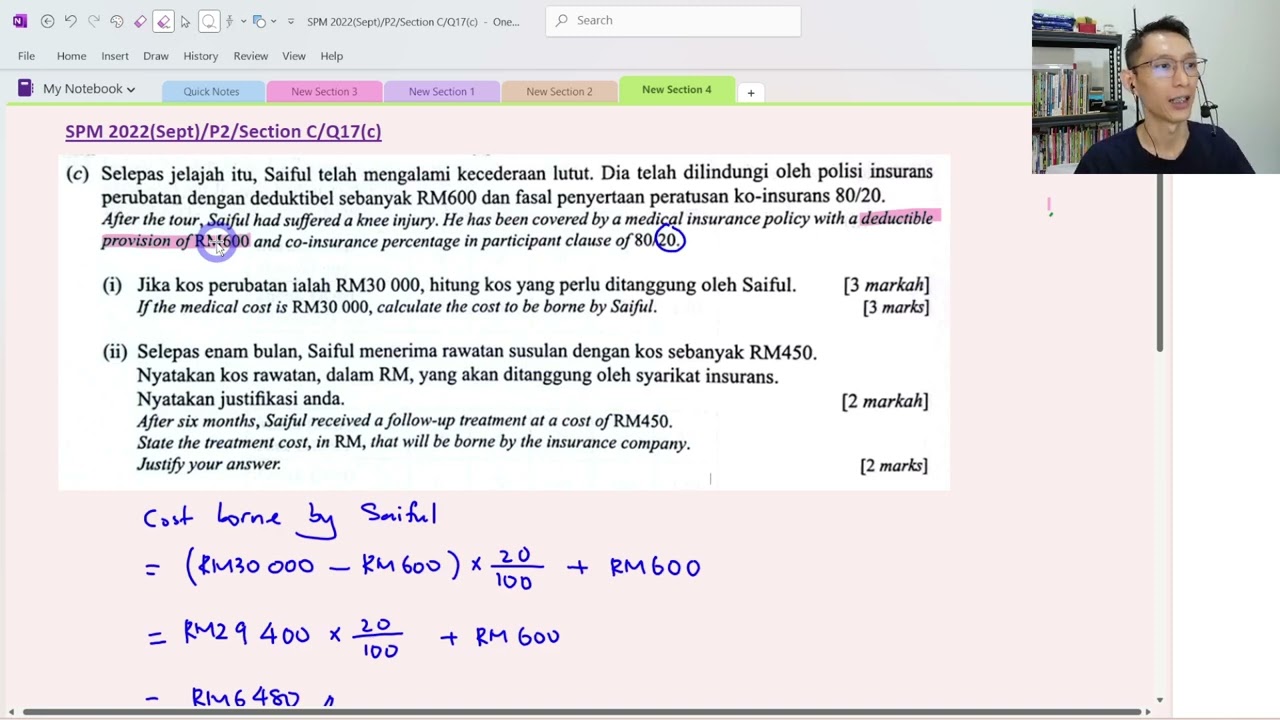Expand the Insert Space tool dropdown arrow
1280x720 pixels.
(x=241, y=21)
